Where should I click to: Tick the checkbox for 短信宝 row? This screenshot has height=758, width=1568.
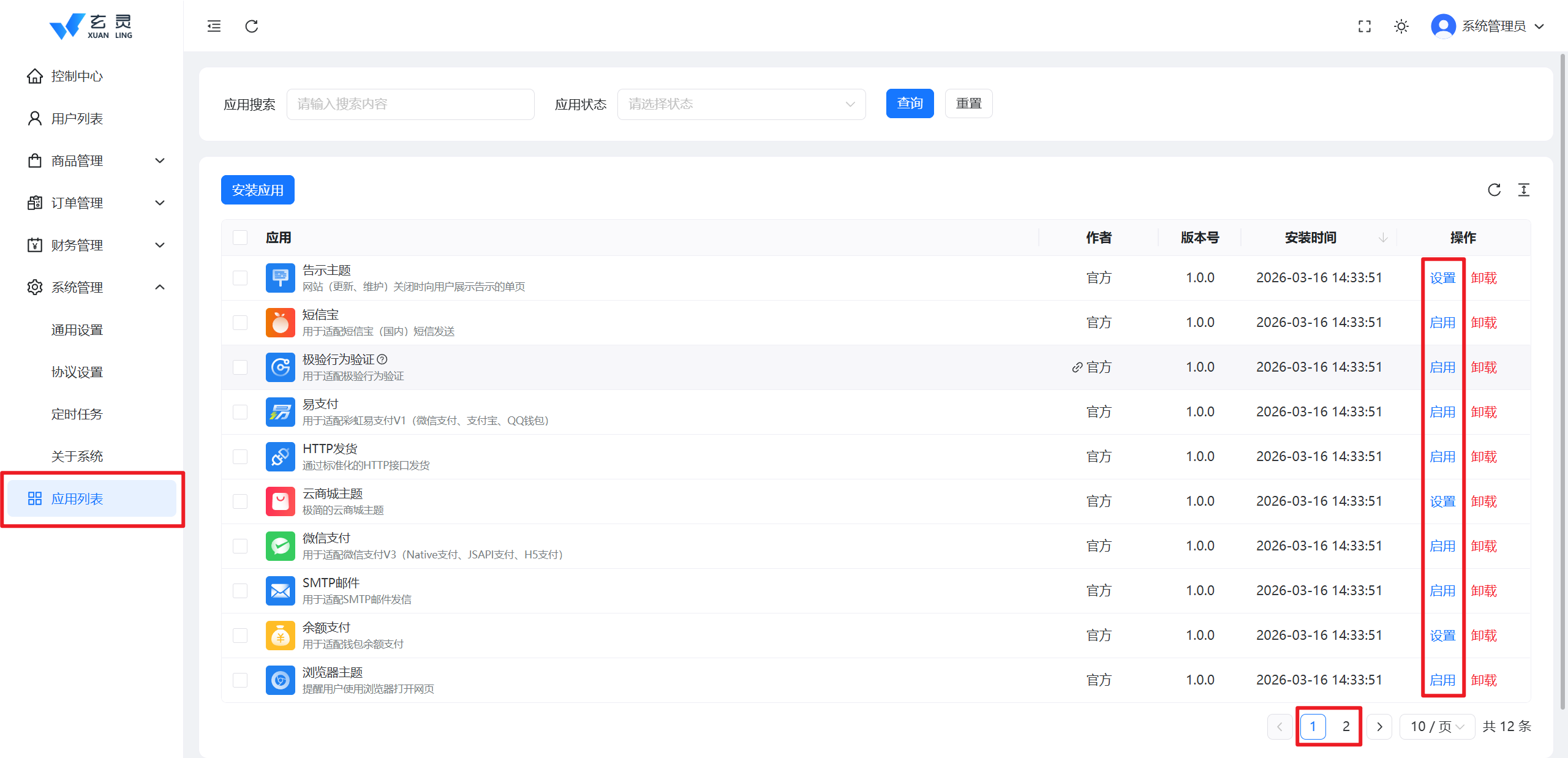coord(240,323)
